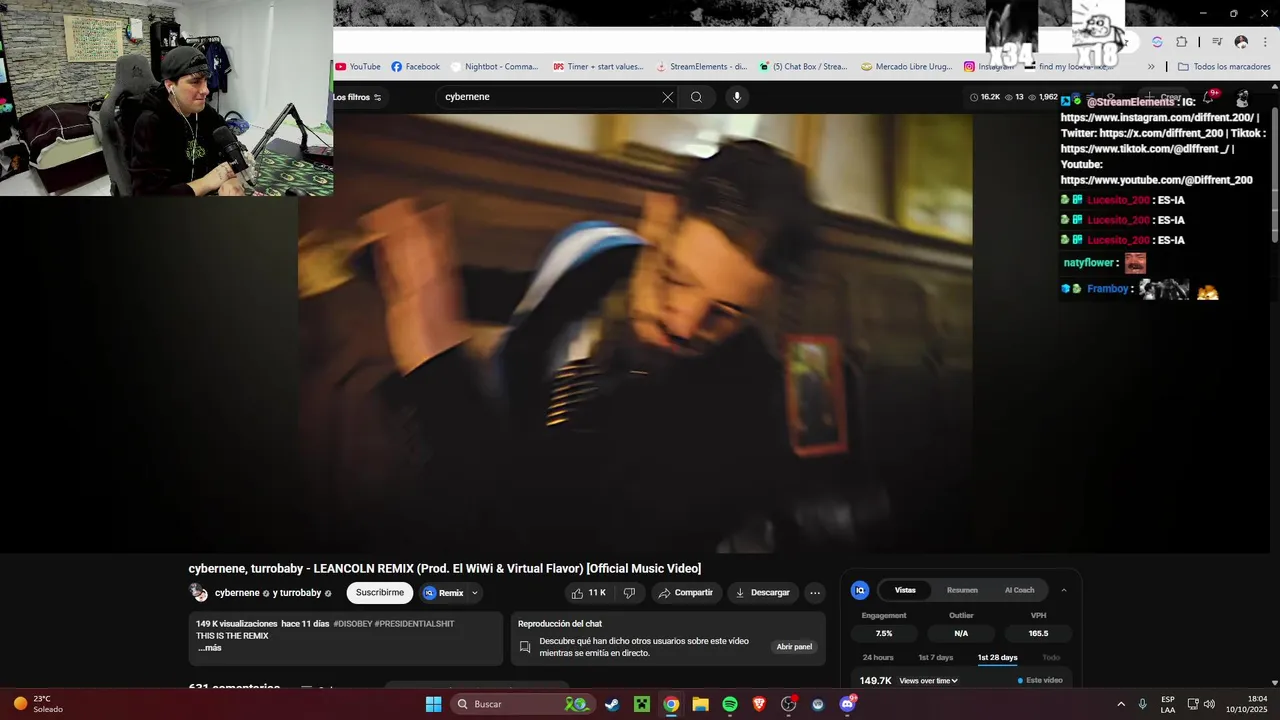1280x720 pixels.
Task: Click Abrir panel for chat replay
Action: [x=794, y=647]
